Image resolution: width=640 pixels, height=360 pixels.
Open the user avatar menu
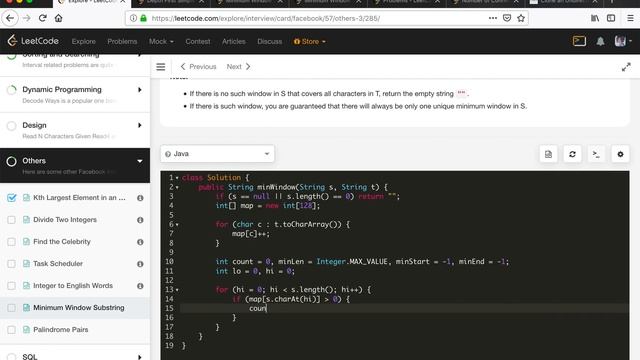pos(623,41)
